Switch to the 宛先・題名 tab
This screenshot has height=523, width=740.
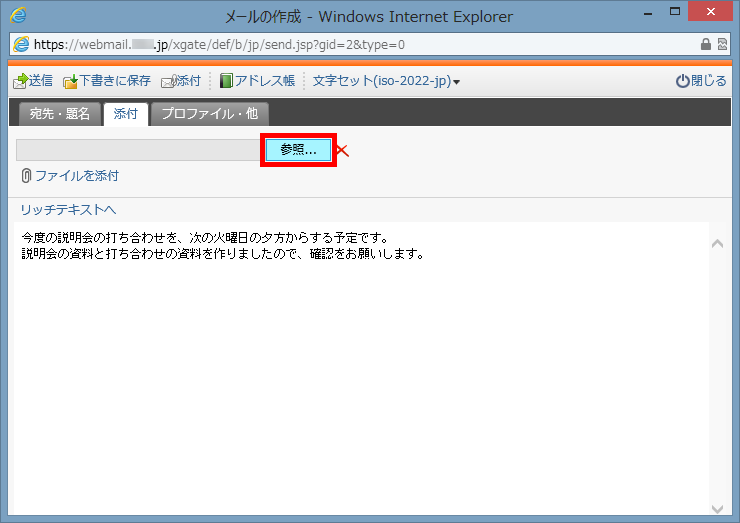(x=60, y=114)
